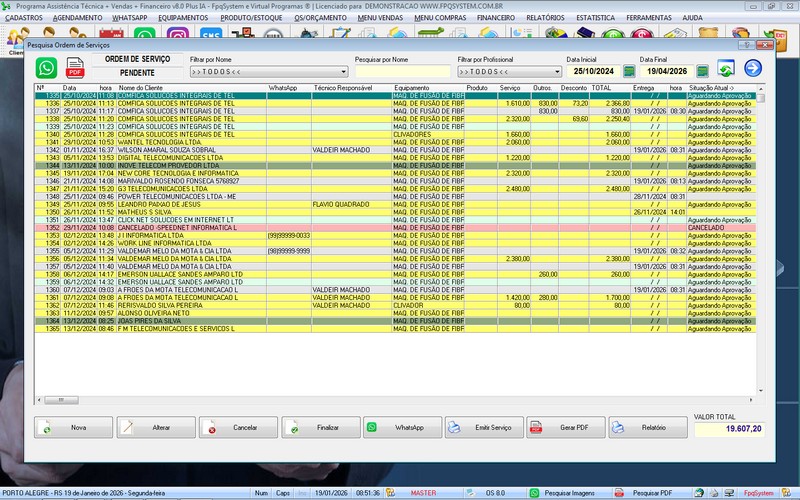Select order 1341 WANTEL TECNOLOGIA LTDA

point(395,142)
